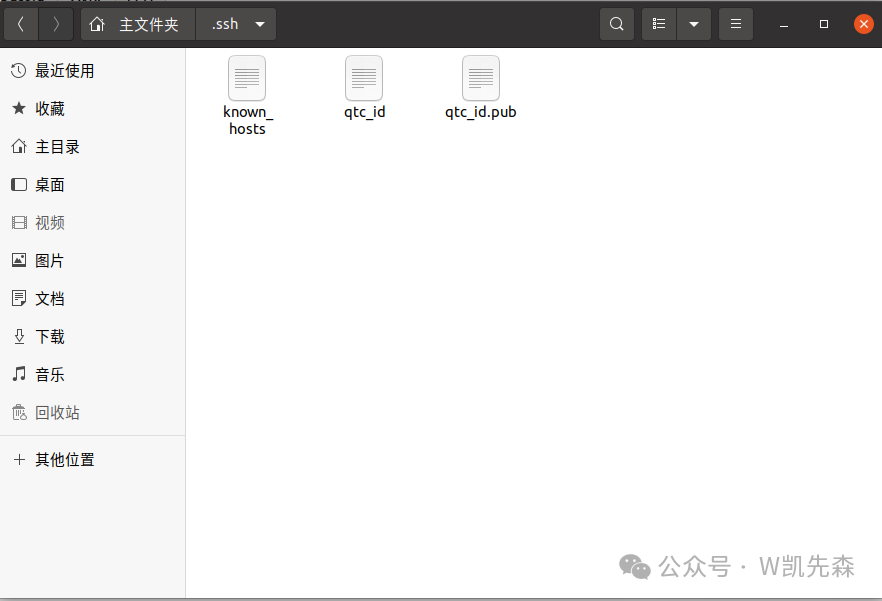Click the back navigation arrow
Screen dimensions: 882x601
coord(21,24)
